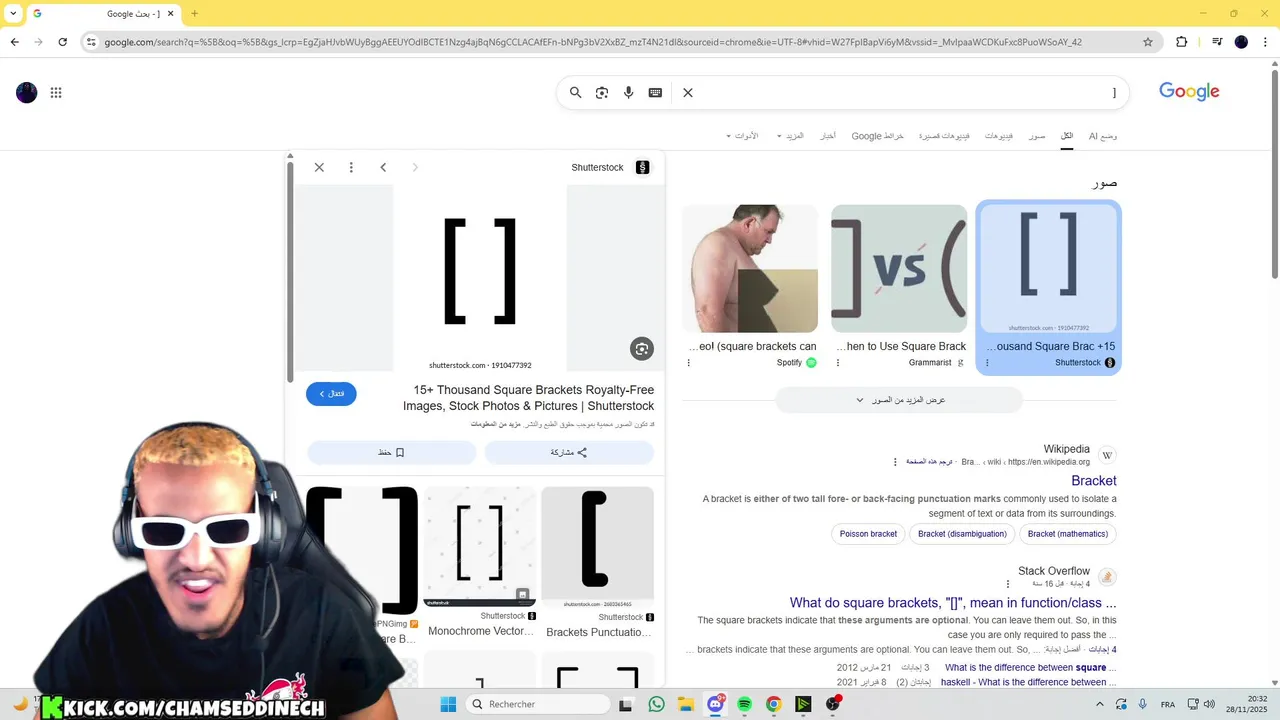Image resolution: width=1280 pixels, height=720 pixels.
Task: Open the الأدوات (Tools) dropdown
Action: [742, 136]
